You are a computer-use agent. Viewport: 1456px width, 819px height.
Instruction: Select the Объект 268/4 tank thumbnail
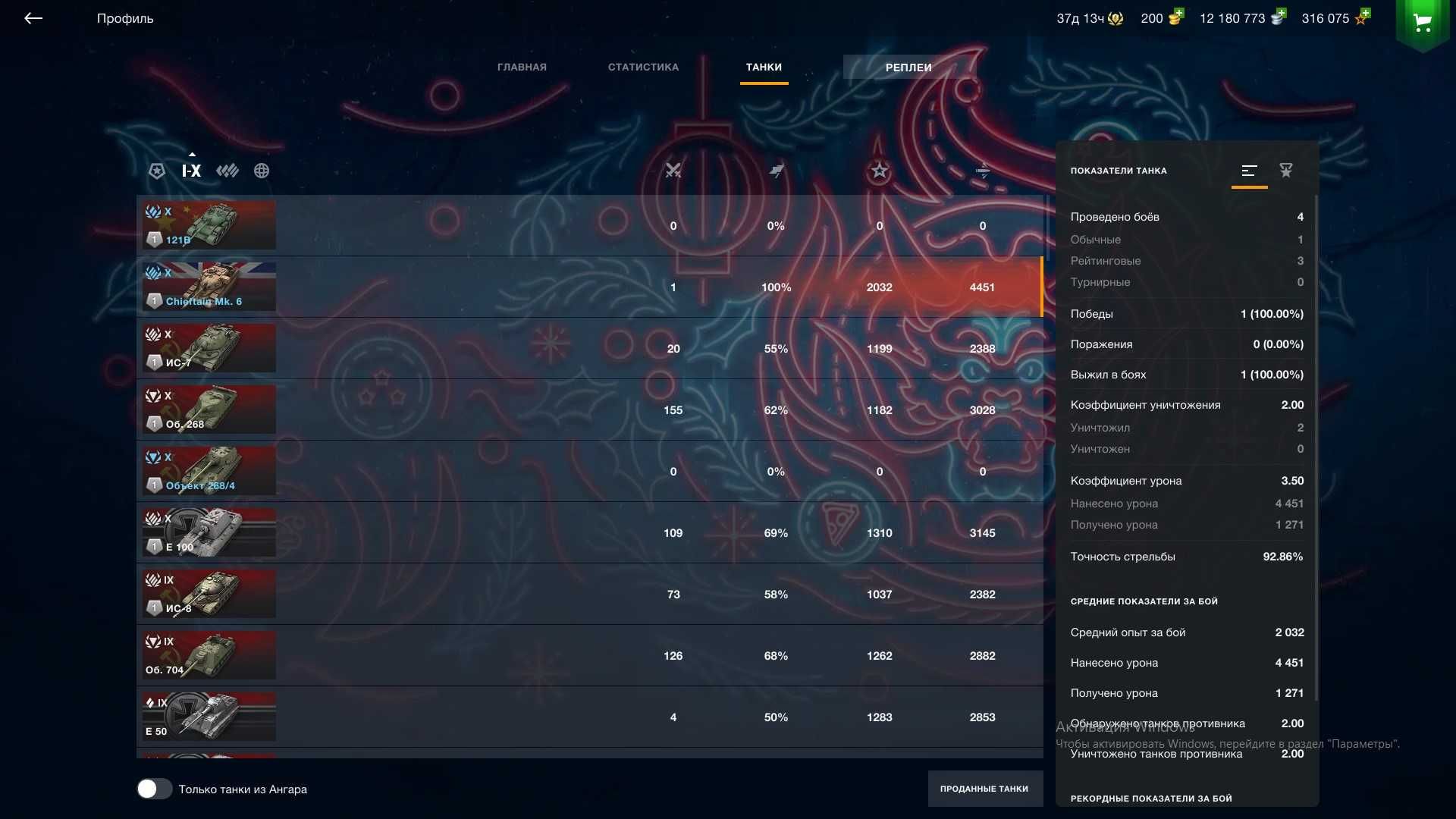(x=209, y=471)
